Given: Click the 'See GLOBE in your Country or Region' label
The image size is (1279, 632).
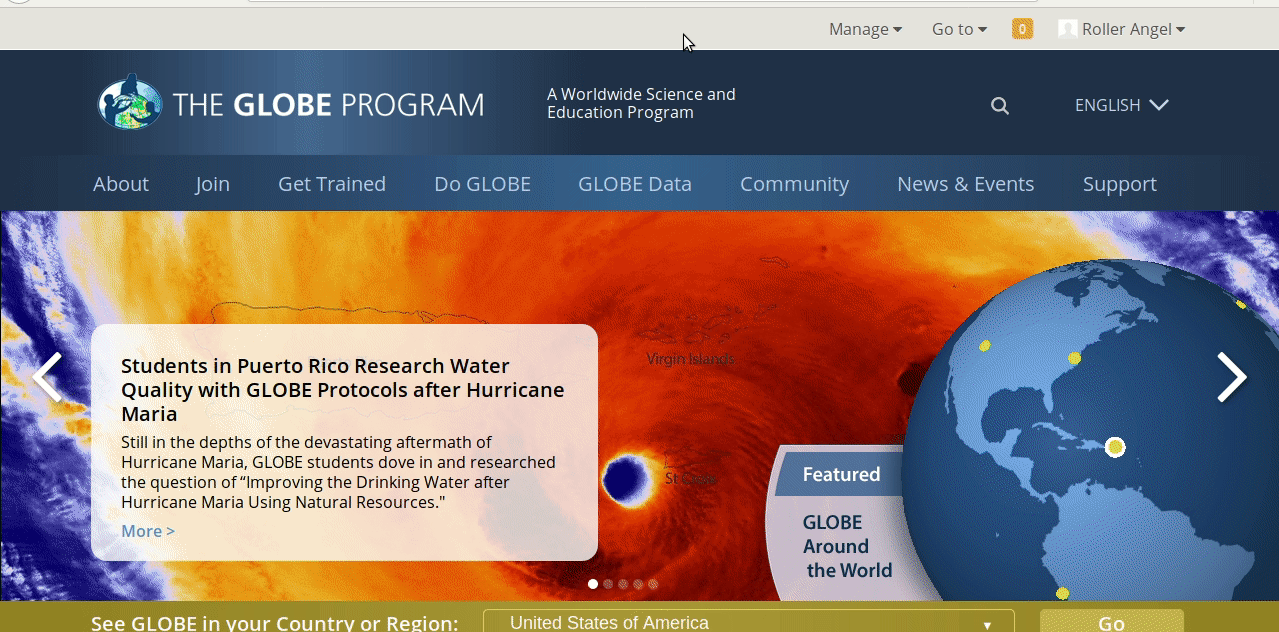Looking at the screenshot, I should tap(275, 623).
